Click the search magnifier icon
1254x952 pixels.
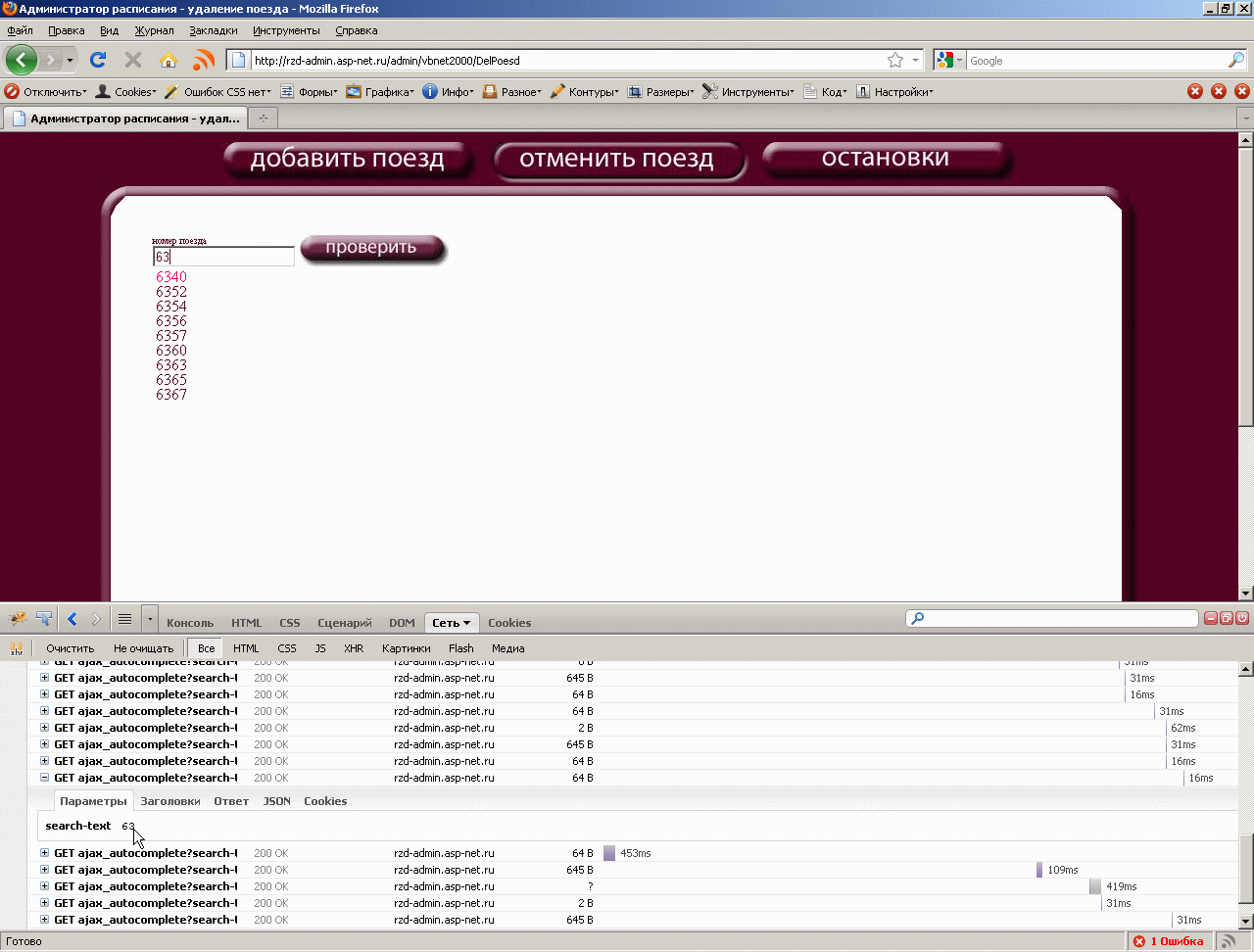pos(1236,60)
